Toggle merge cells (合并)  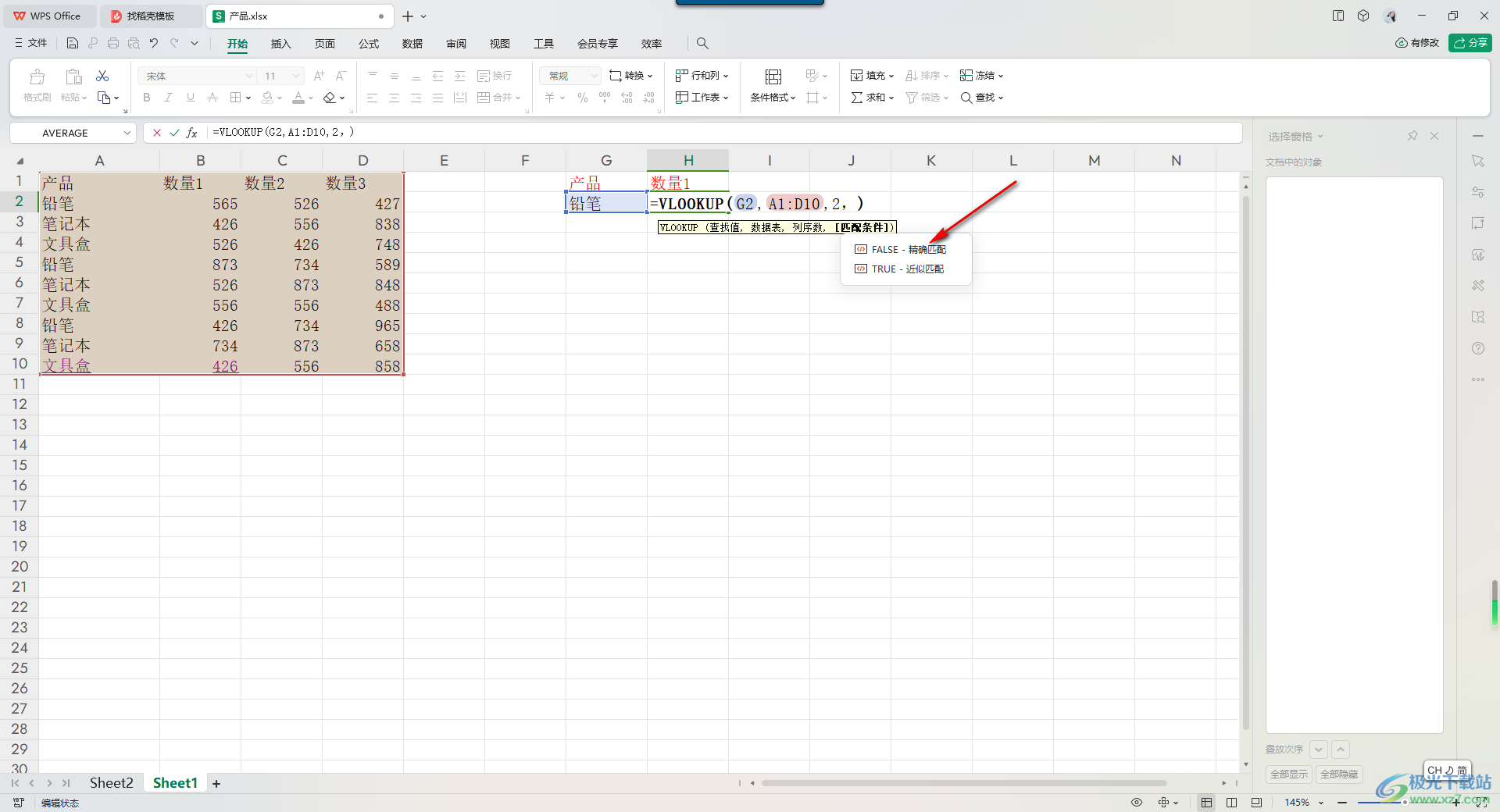498,98
